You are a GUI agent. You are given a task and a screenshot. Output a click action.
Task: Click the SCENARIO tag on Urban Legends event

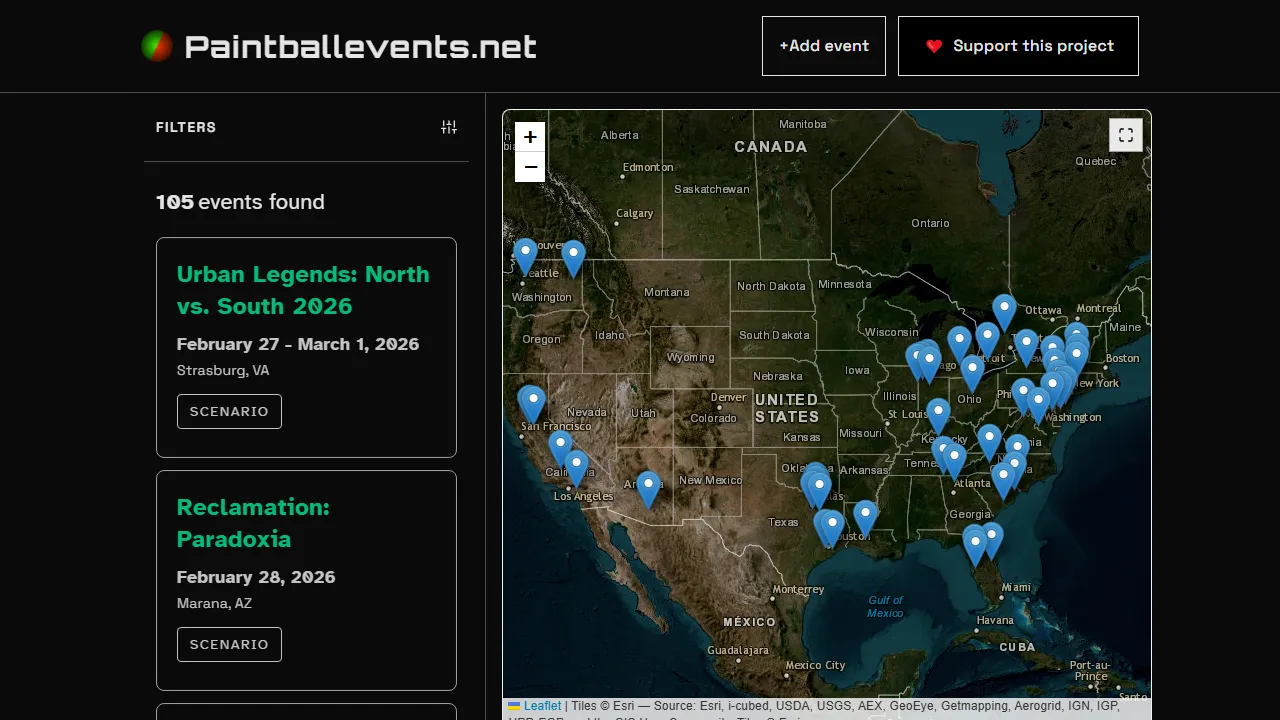click(x=229, y=411)
